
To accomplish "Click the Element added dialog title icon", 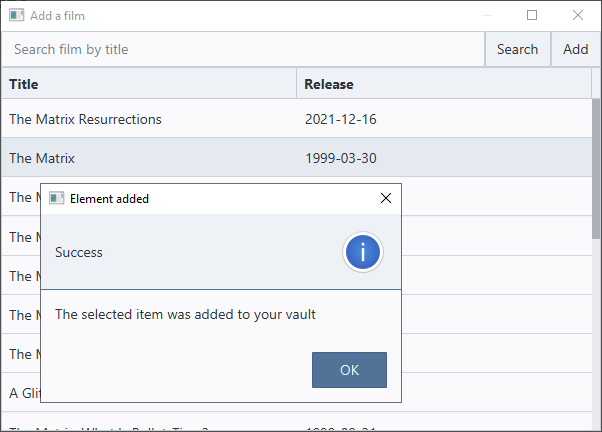I will tap(56, 199).
